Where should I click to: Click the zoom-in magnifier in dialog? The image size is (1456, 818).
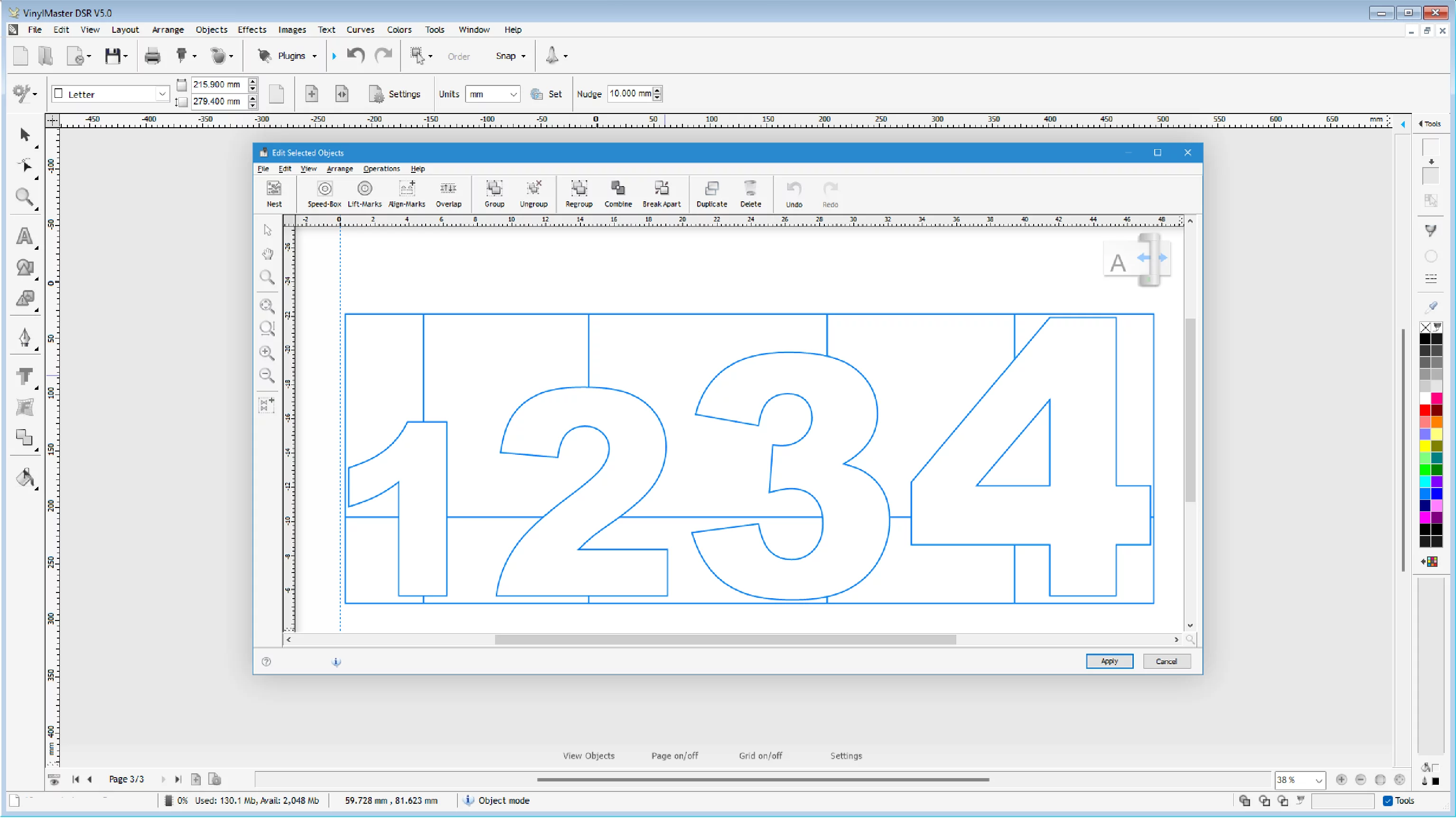(x=267, y=352)
